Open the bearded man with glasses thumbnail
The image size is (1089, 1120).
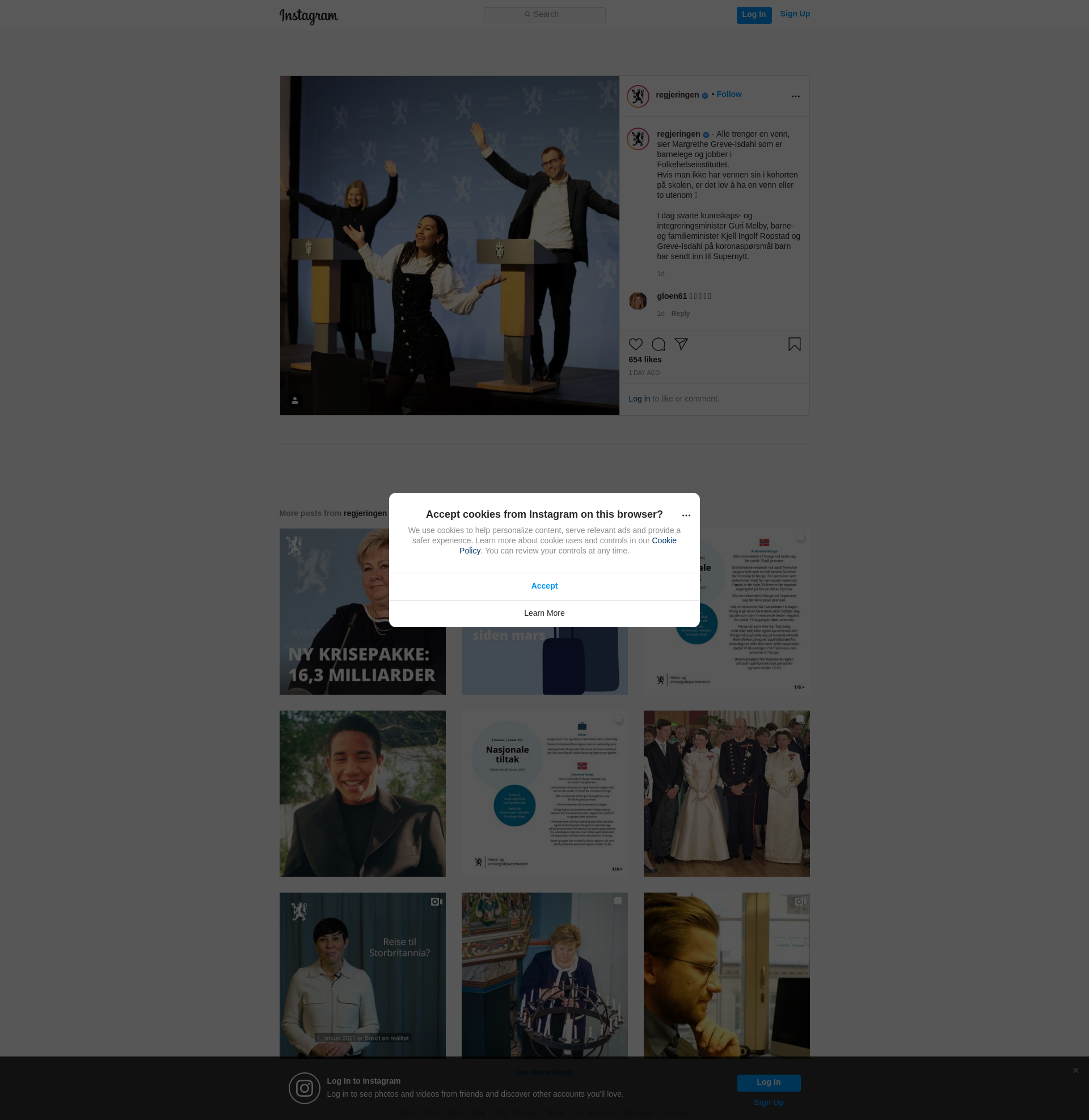(727, 975)
